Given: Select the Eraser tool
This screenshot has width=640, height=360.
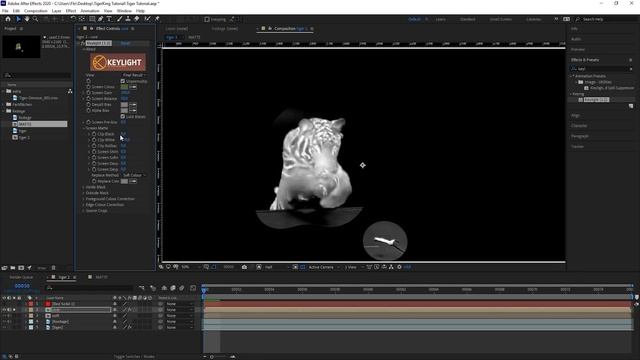Looking at the screenshot, I should click(137, 19).
